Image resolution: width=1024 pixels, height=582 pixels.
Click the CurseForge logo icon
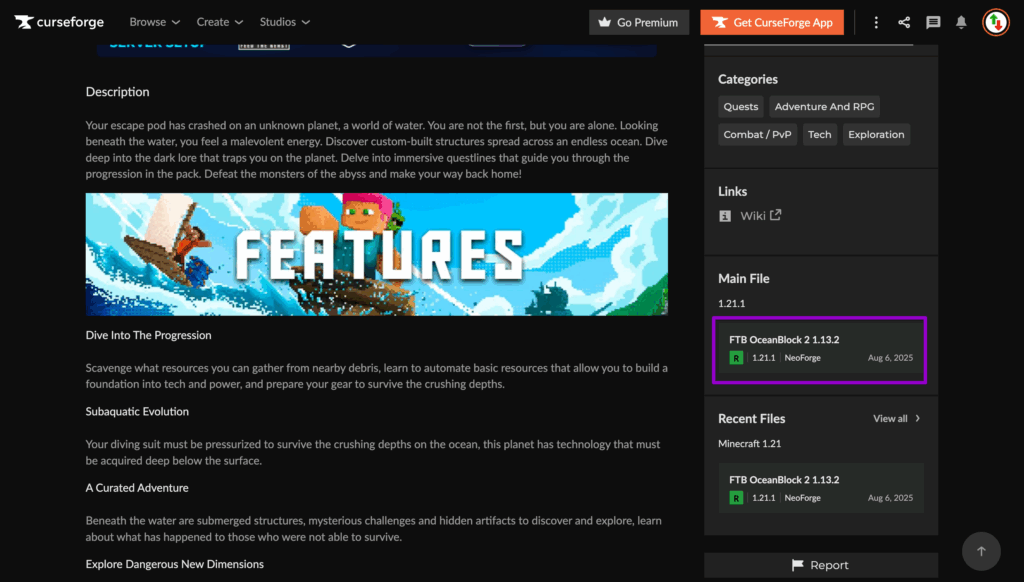pyautogui.click(x=22, y=21)
